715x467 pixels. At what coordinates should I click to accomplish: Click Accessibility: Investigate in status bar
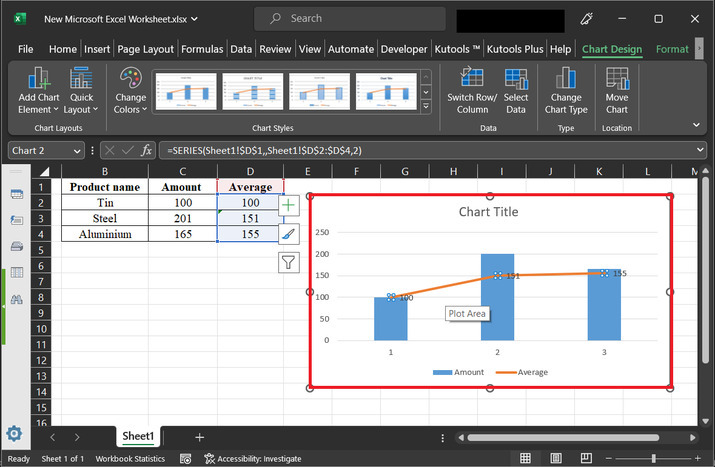(253, 459)
